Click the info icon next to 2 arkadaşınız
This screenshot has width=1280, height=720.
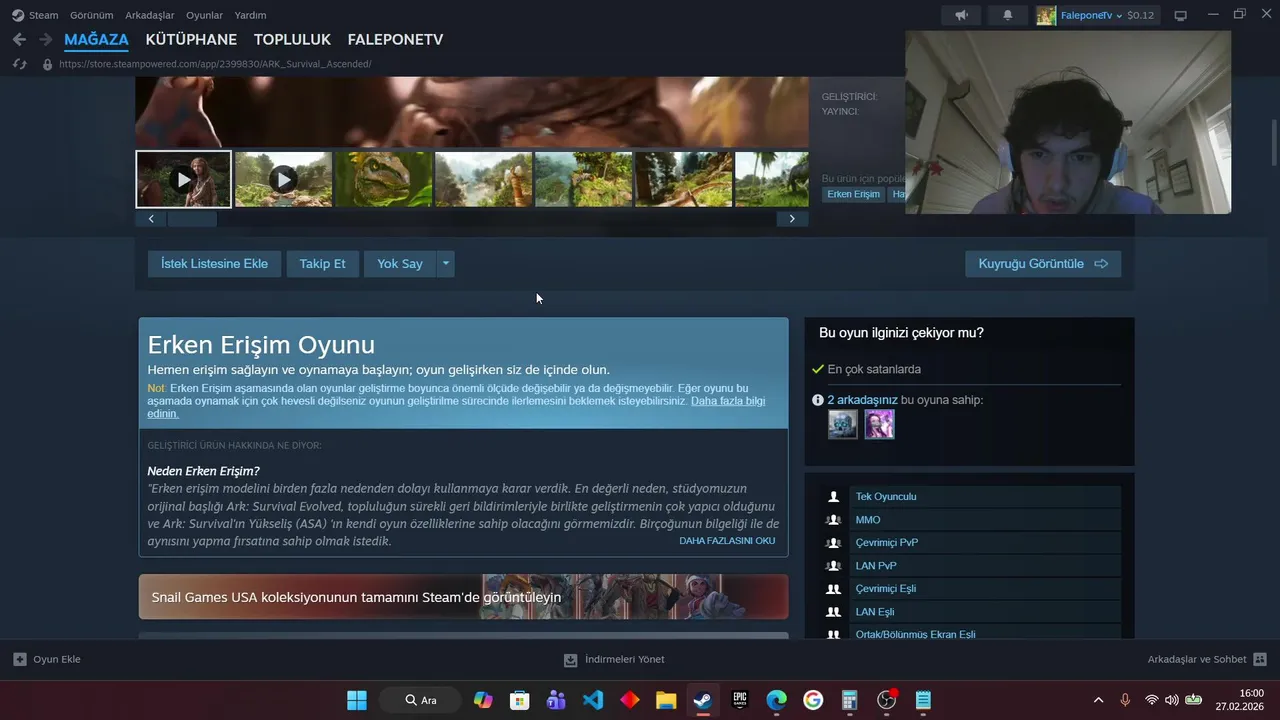[x=818, y=400]
